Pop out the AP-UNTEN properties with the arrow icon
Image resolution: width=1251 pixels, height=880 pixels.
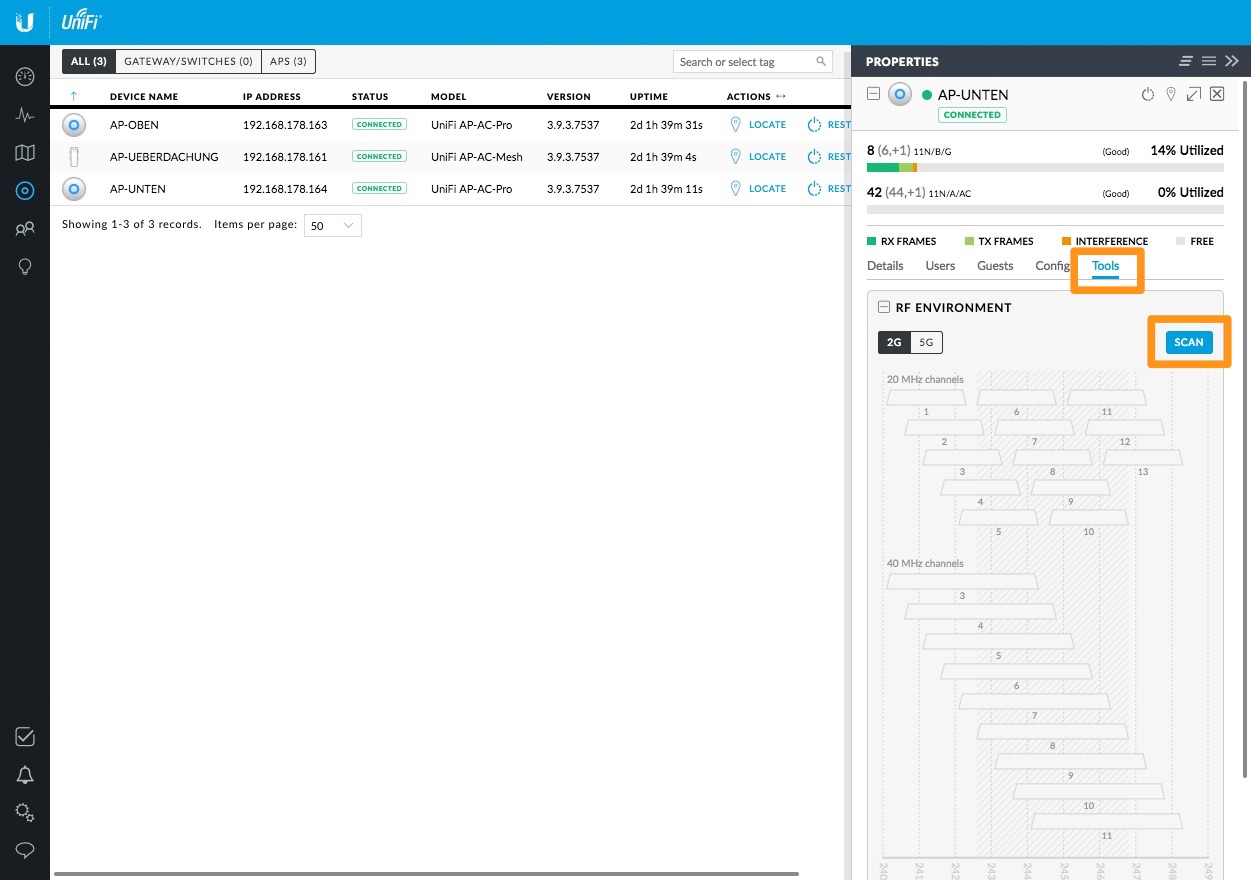click(1194, 94)
